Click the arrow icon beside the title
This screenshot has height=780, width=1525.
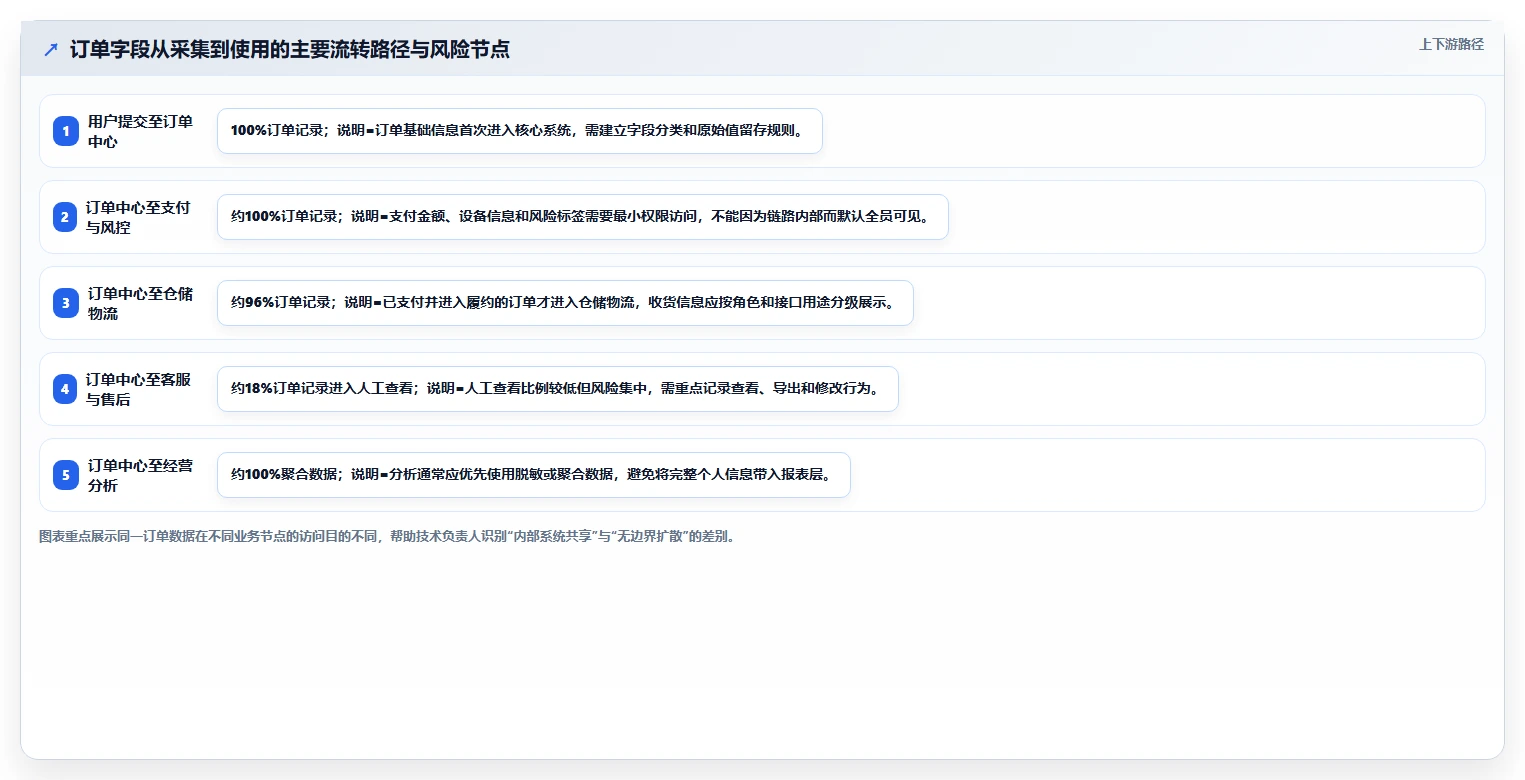[51, 49]
